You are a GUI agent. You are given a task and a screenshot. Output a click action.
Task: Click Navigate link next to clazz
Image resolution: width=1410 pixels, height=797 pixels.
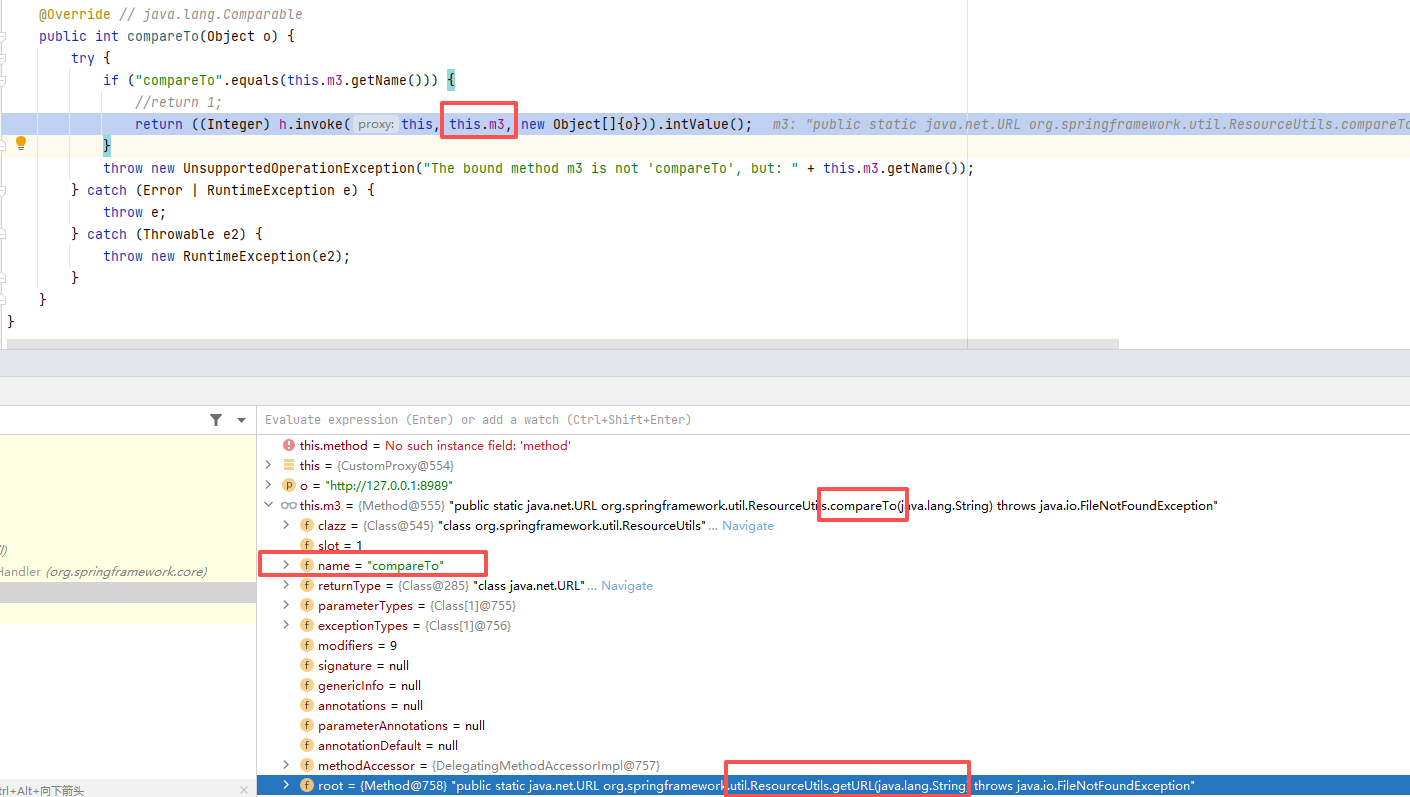click(747, 526)
